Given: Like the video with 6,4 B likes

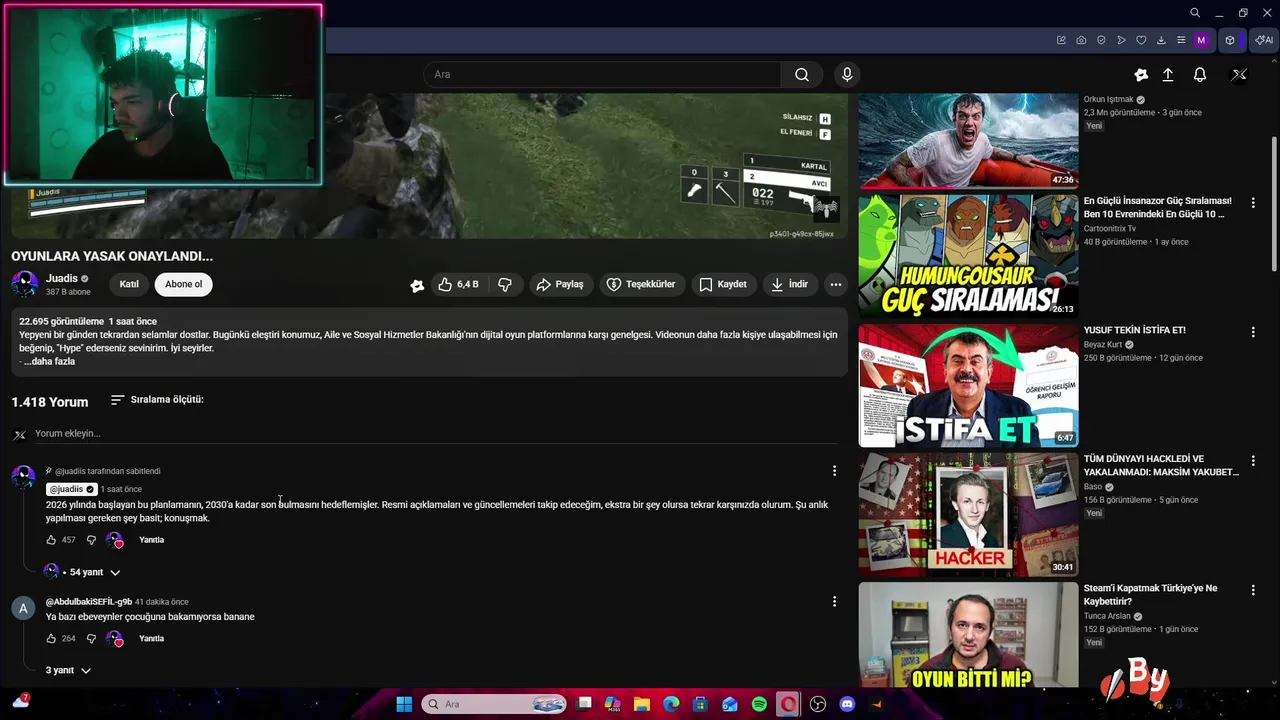Looking at the screenshot, I should [x=458, y=284].
